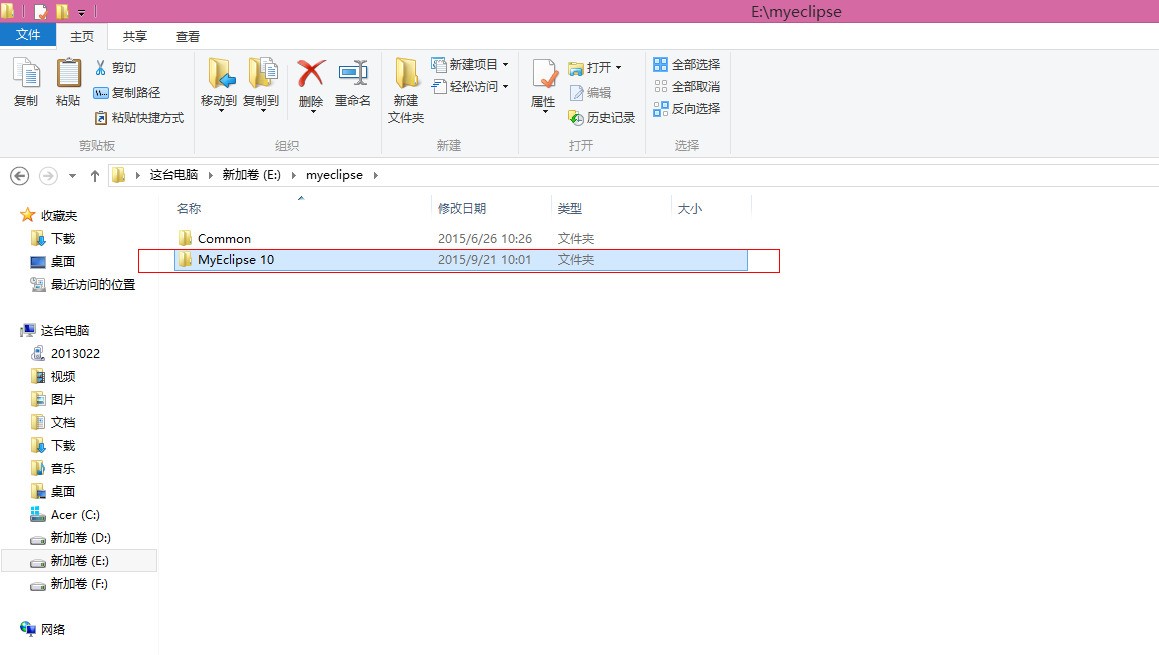
Task: Click the 剪切 (Cut) icon
Action: tap(122, 68)
